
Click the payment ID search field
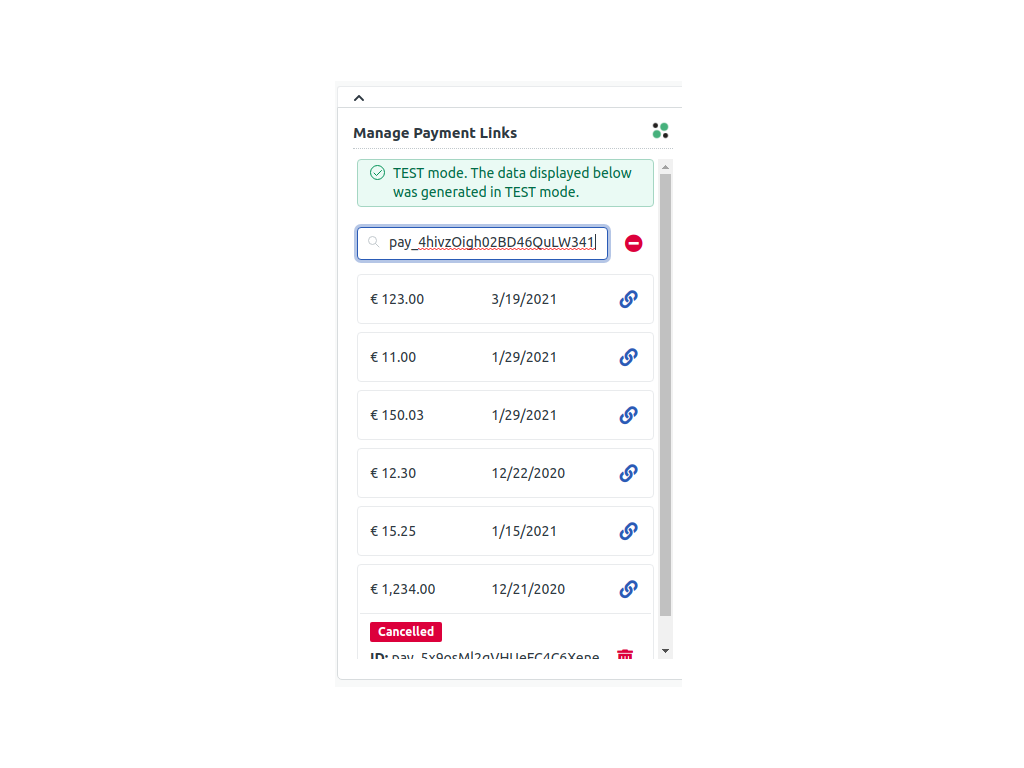coord(490,243)
